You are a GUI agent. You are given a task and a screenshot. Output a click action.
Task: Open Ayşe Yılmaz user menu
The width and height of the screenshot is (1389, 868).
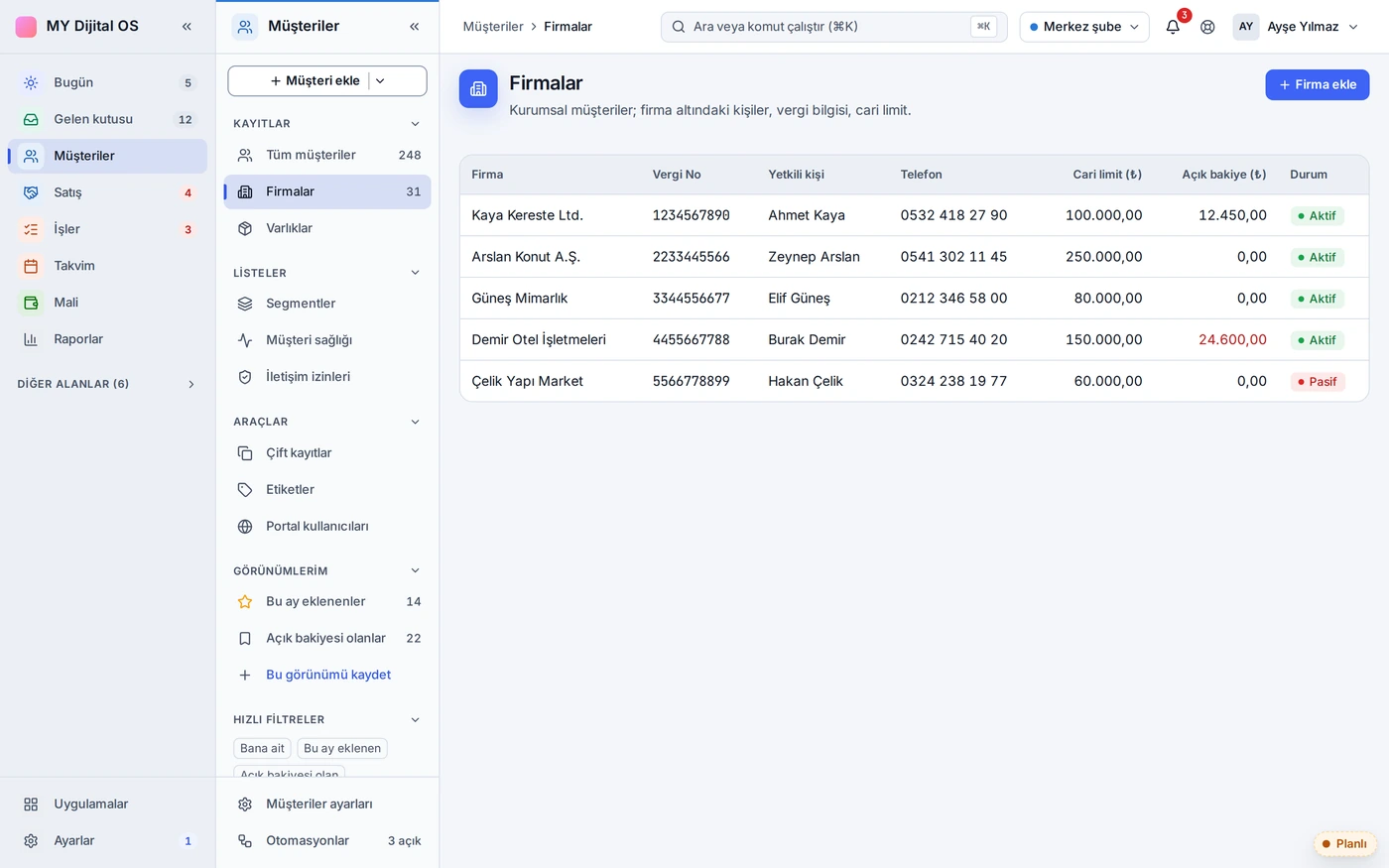coord(1297,27)
